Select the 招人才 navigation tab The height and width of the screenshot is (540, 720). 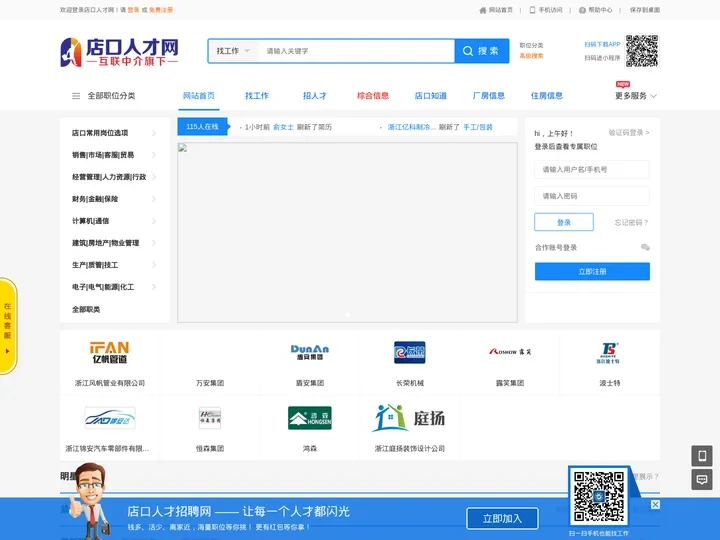click(x=315, y=96)
